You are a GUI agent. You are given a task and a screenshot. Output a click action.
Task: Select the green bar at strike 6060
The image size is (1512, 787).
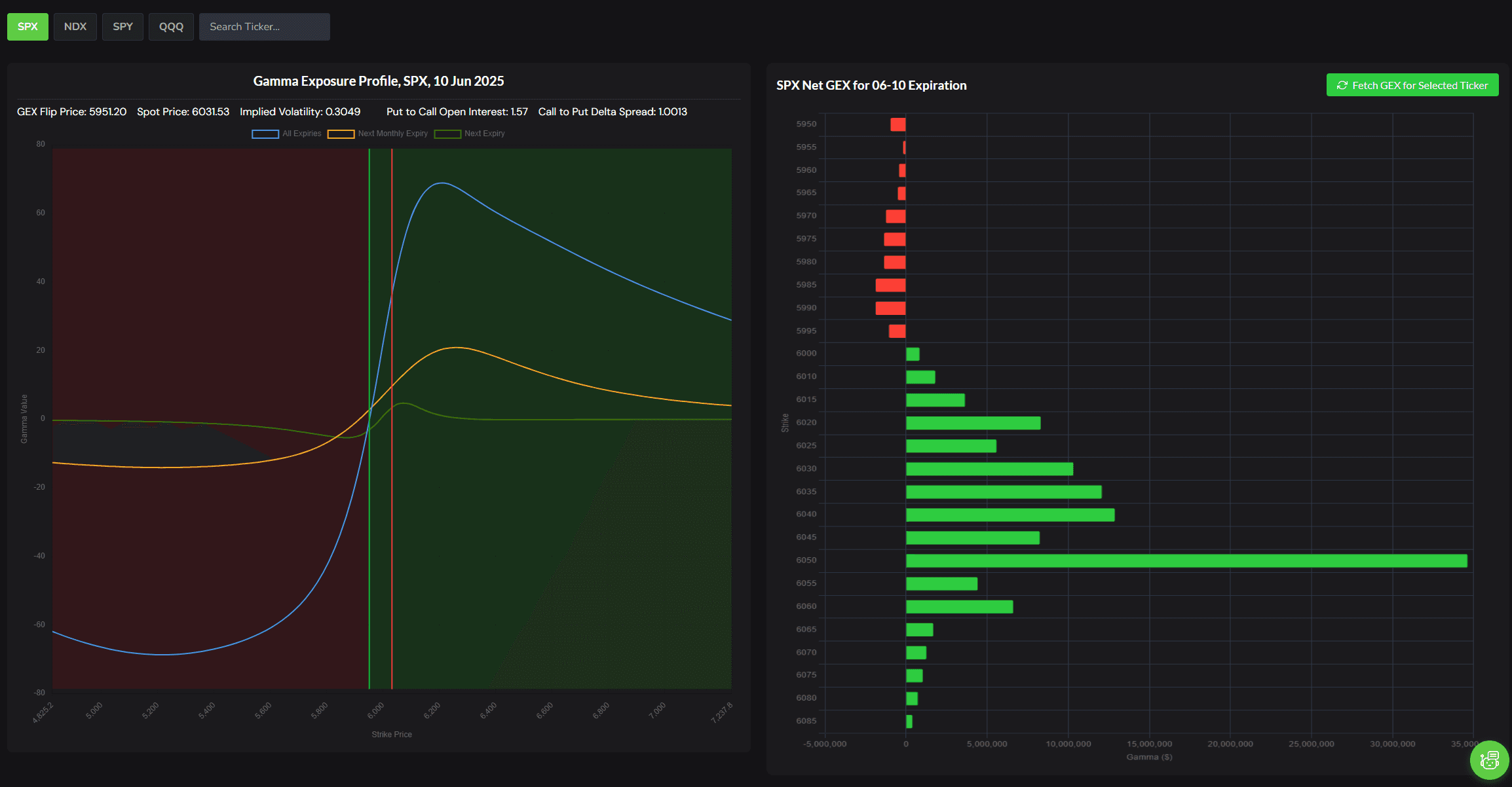959,607
